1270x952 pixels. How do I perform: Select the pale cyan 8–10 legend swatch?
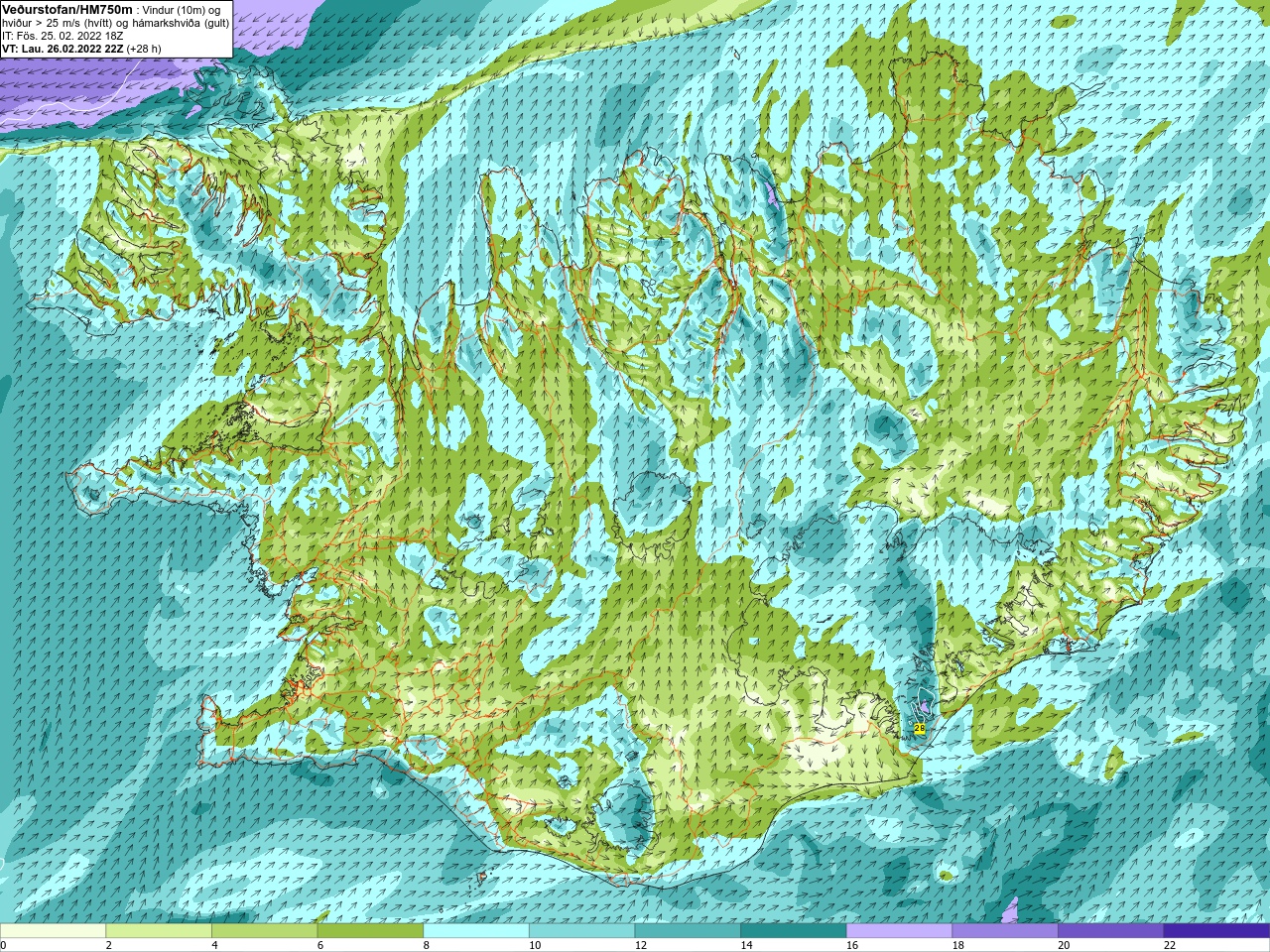pos(476,931)
